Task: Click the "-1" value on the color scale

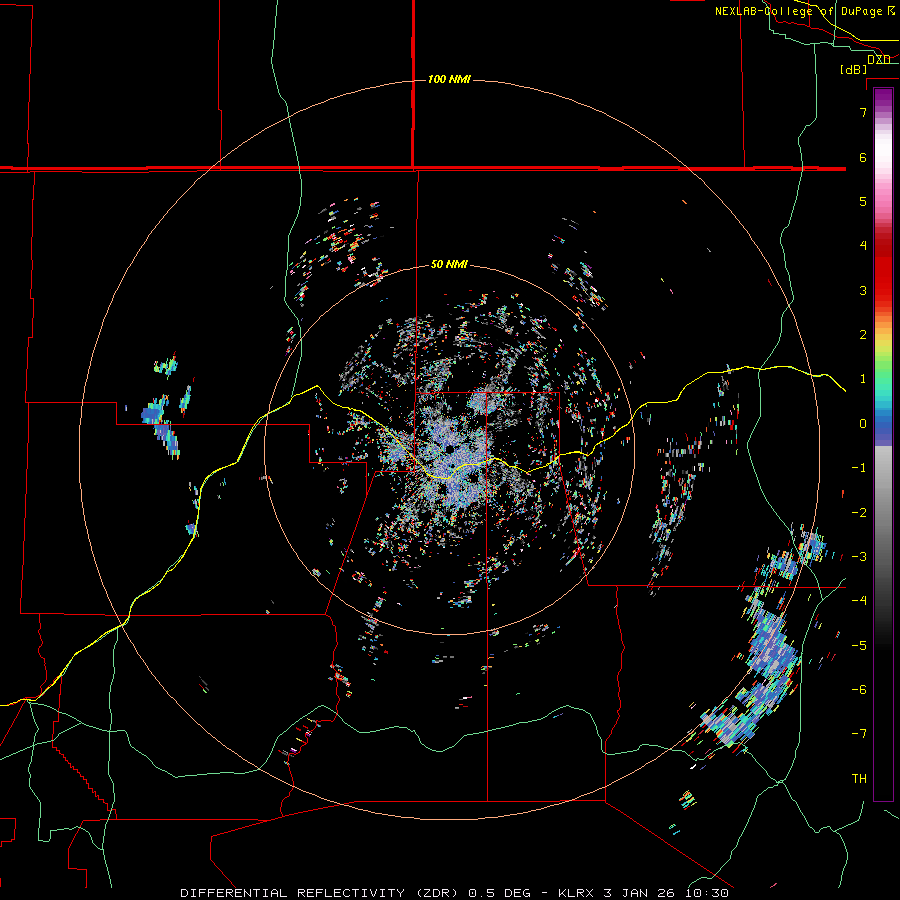Action: tap(859, 468)
